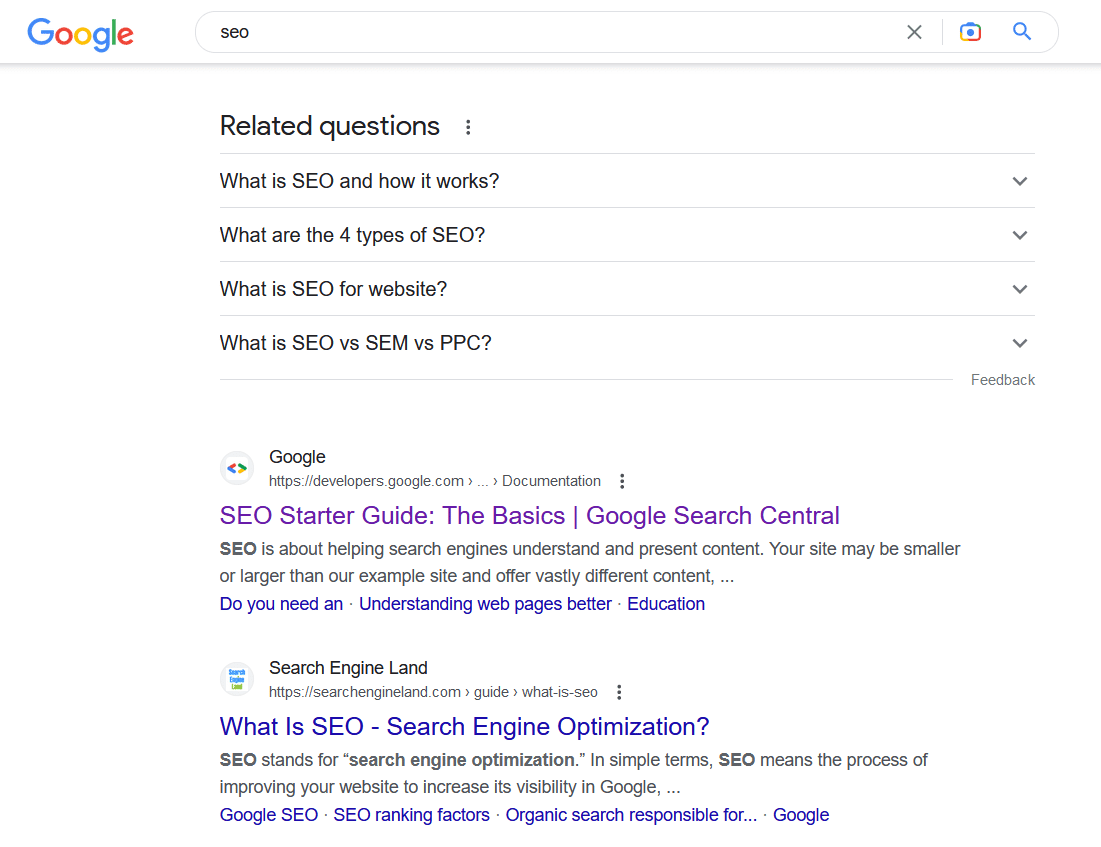
Task: Open 'What Is SEO - Search Engine Optimization?'
Action: pyautogui.click(x=464, y=726)
